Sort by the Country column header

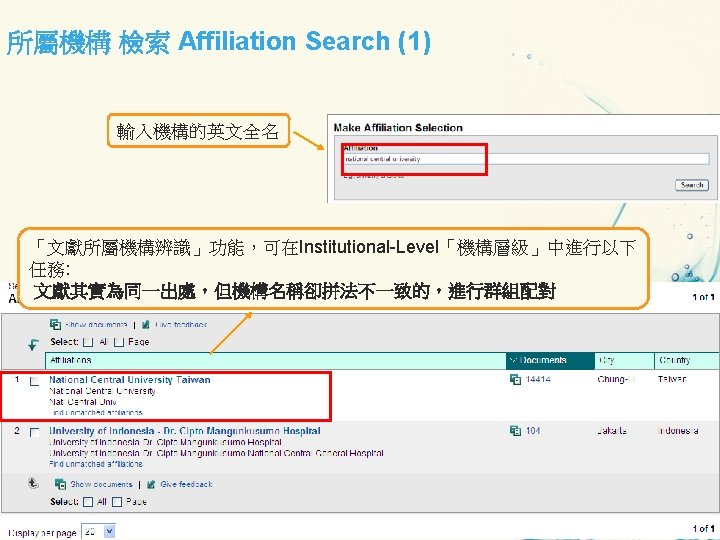[686, 360]
